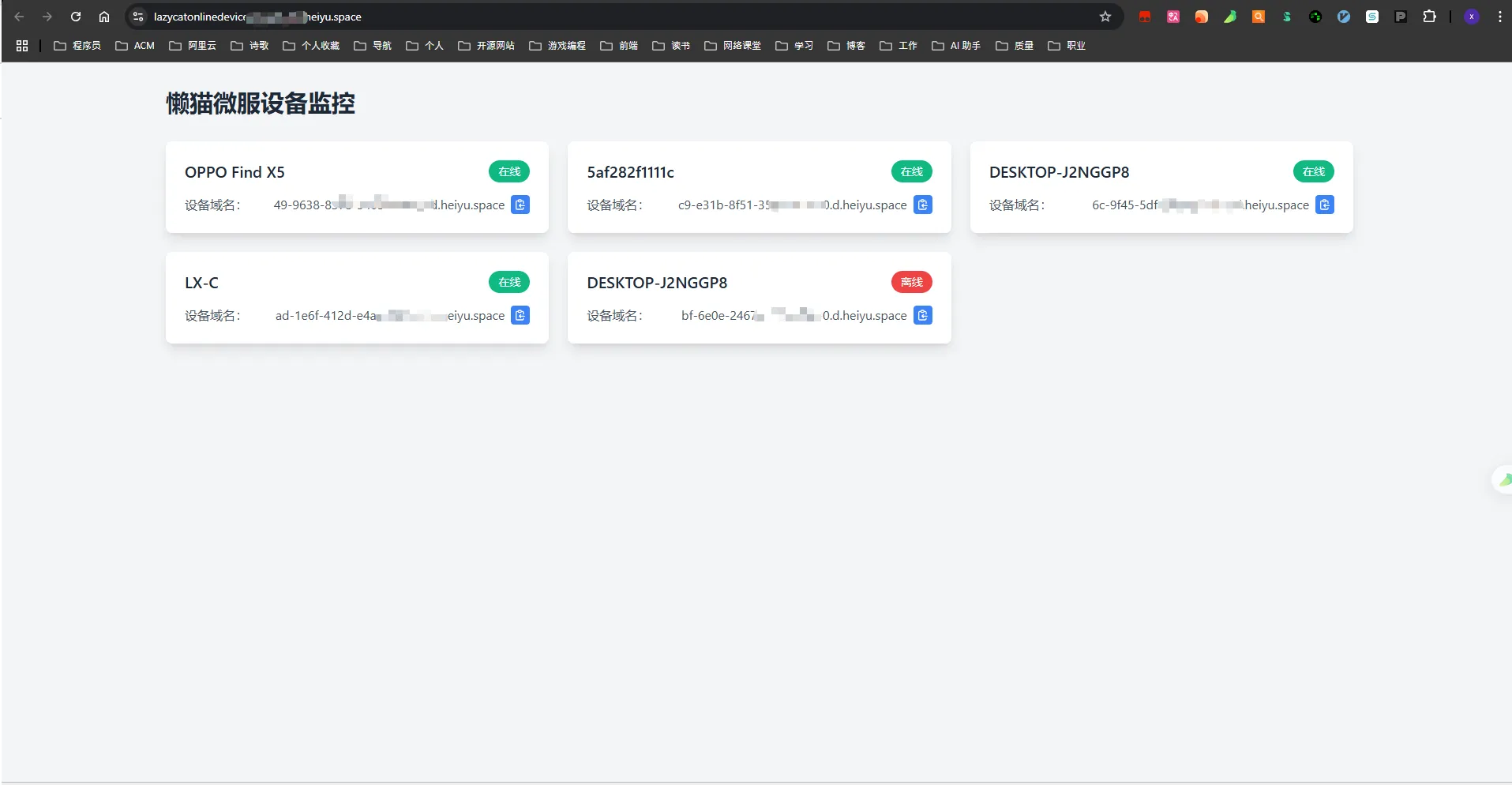Open the 工作 bookmark folder
Screen dimensions: 1512x785
(x=899, y=46)
